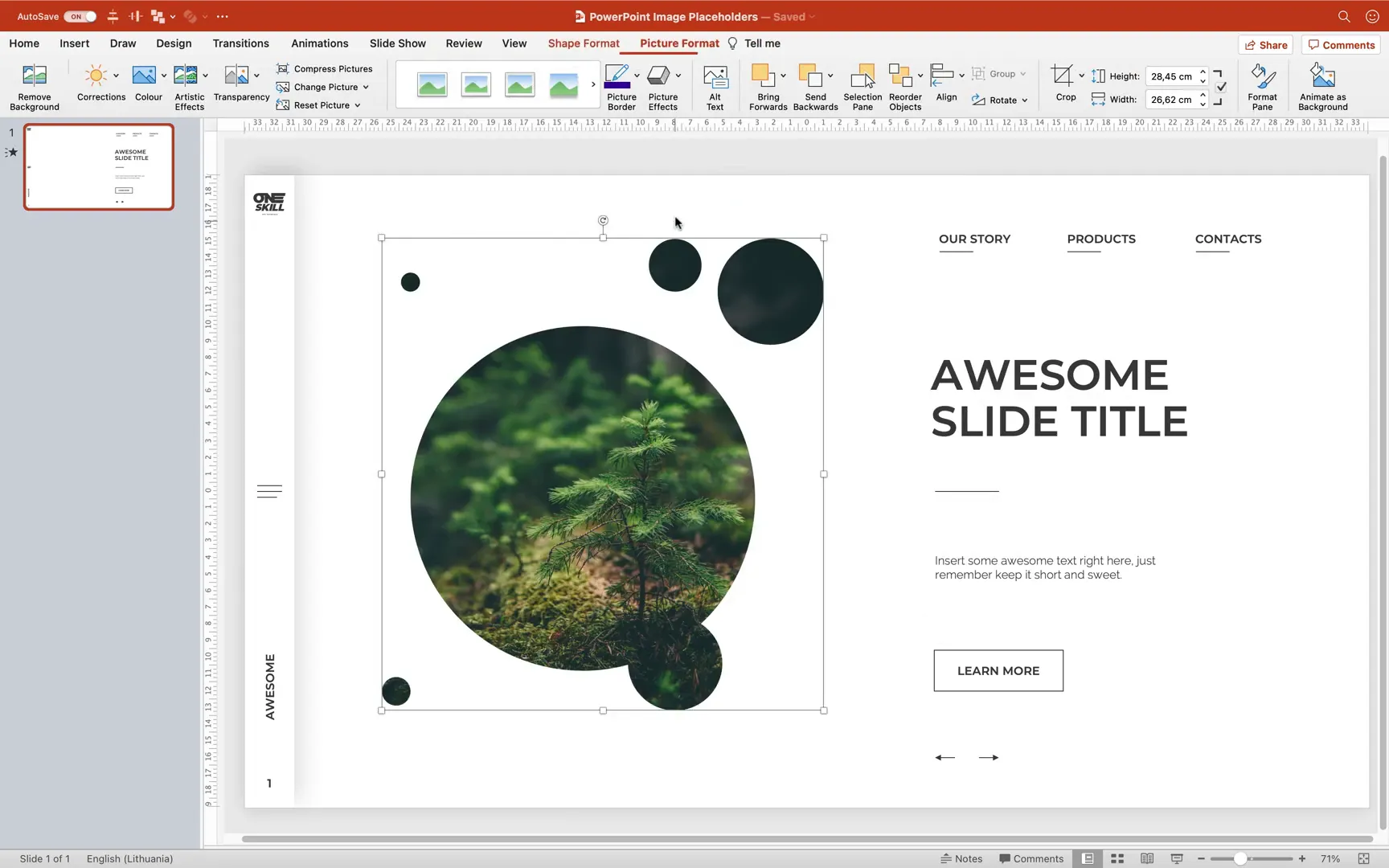This screenshot has width=1389, height=868.
Task: Click the fourth picture style thumbnail
Action: pos(563,84)
